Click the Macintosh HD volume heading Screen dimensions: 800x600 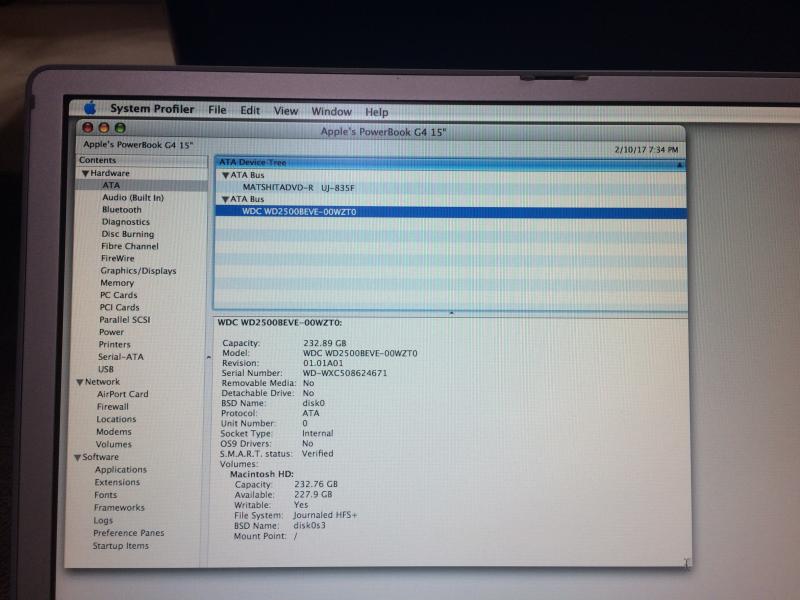coord(262,474)
